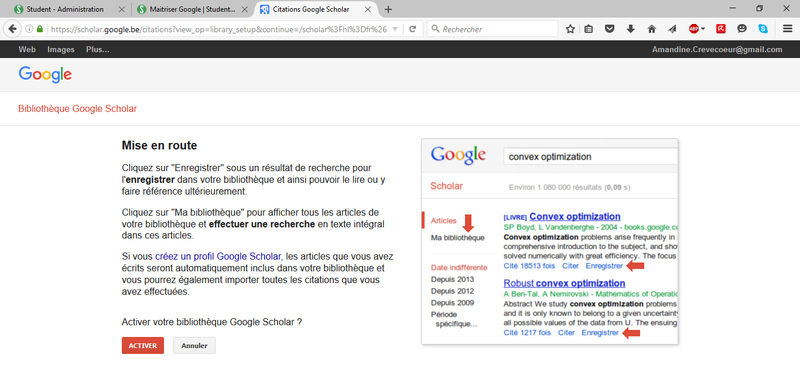Screen dimensions: 800x385
Task: Focus the address bar URL field
Action: [218, 29]
